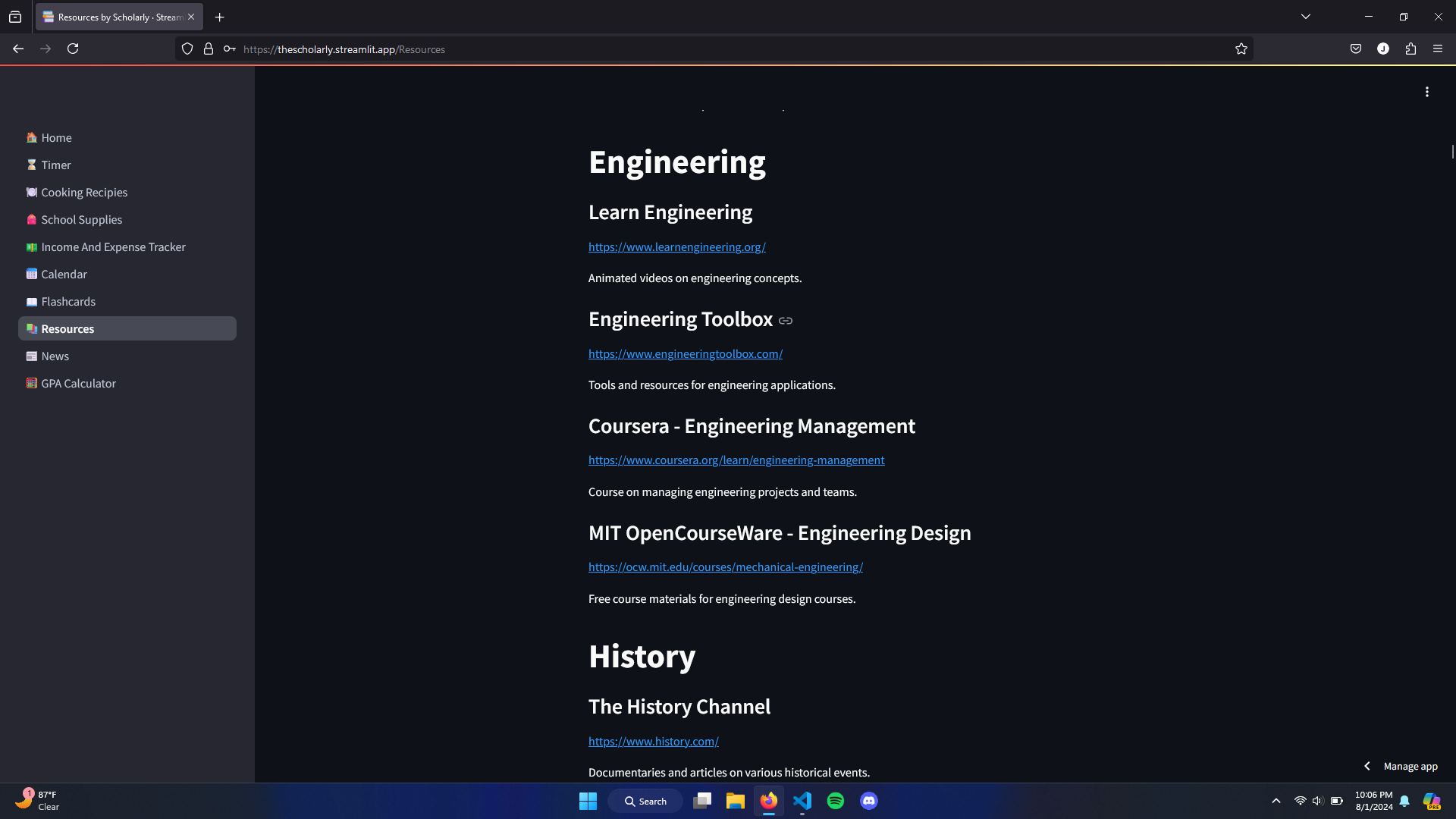Viewport: 1456px width, 819px height.
Task: Click the page vertical scrollbar thumb
Action: [1452, 152]
